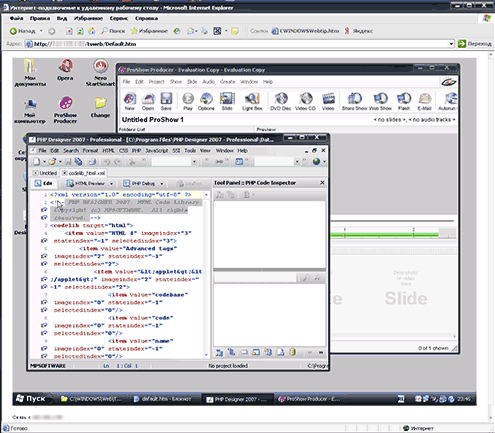Open first combo box in PHP Designer toolbar
Screen dimensions: 495x433
coord(194,162)
